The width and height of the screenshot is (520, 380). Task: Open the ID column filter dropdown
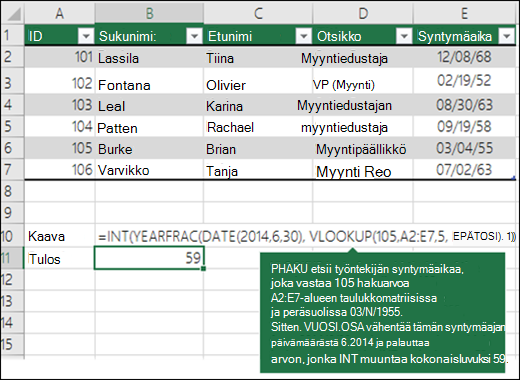(x=86, y=36)
